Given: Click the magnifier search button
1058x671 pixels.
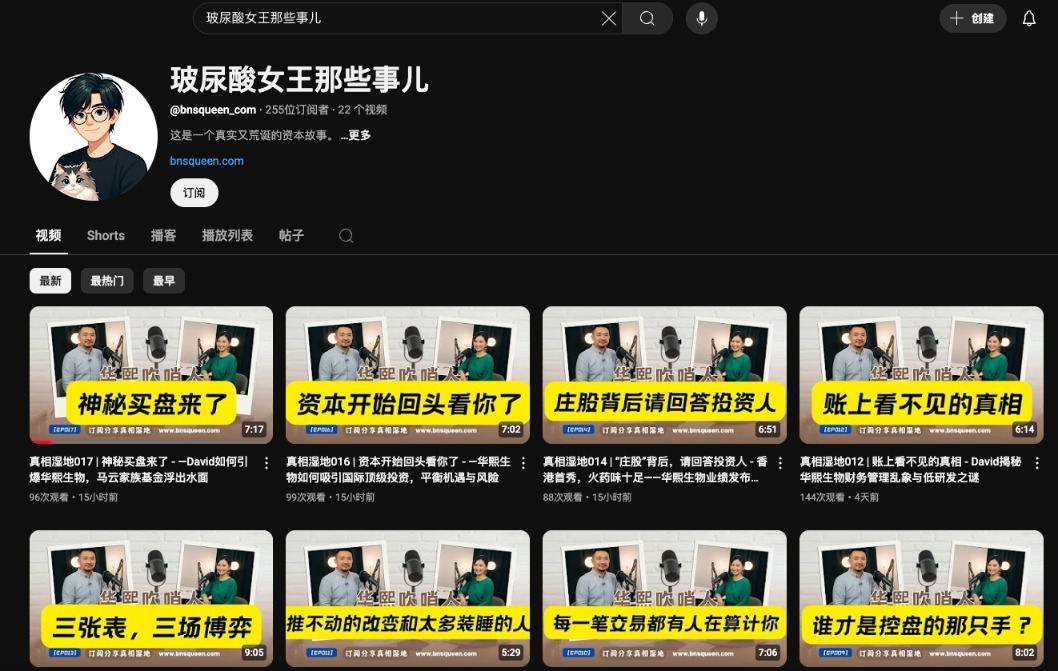Looking at the screenshot, I should [647, 18].
